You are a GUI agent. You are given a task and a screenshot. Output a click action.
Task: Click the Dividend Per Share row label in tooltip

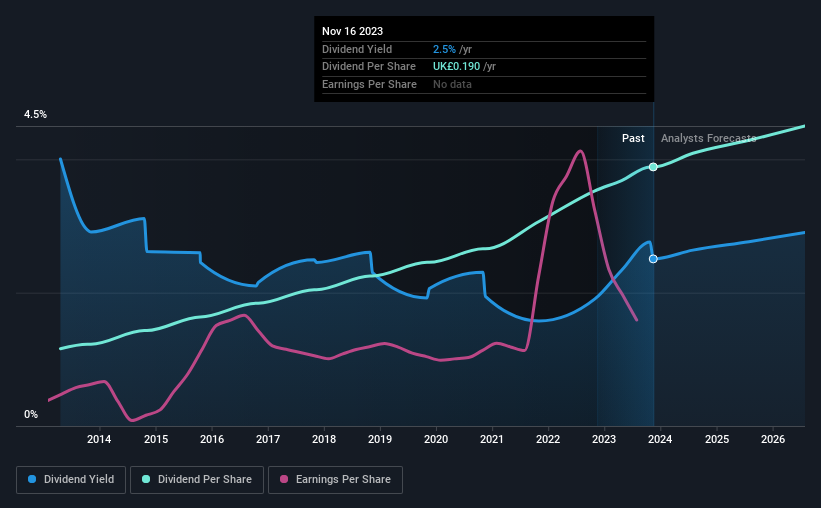click(369, 67)
